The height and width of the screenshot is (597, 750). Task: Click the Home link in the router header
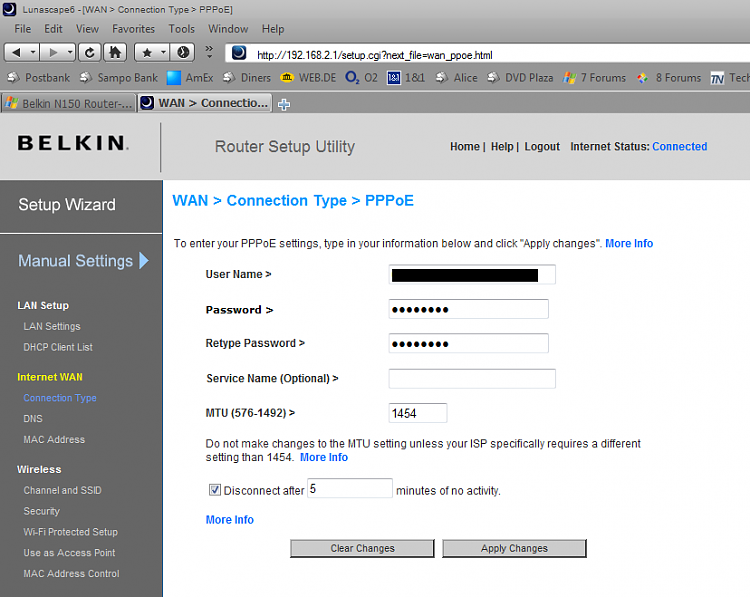(x=464, y=146)
